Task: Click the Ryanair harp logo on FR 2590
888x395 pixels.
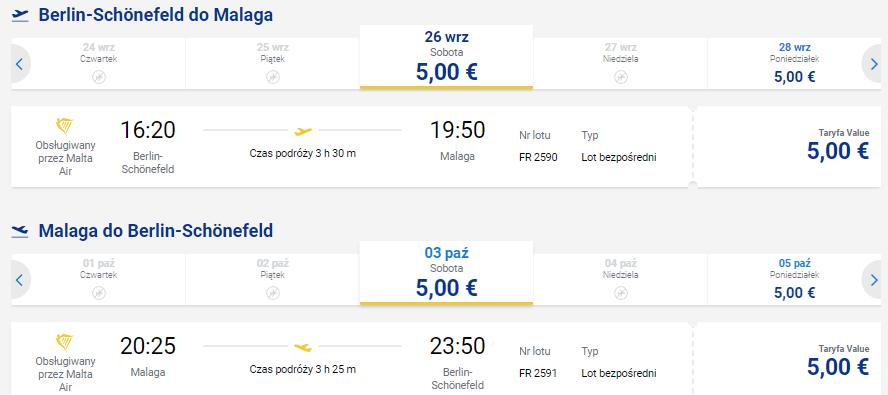Action: pyautogui.click(x=65, y=127)
